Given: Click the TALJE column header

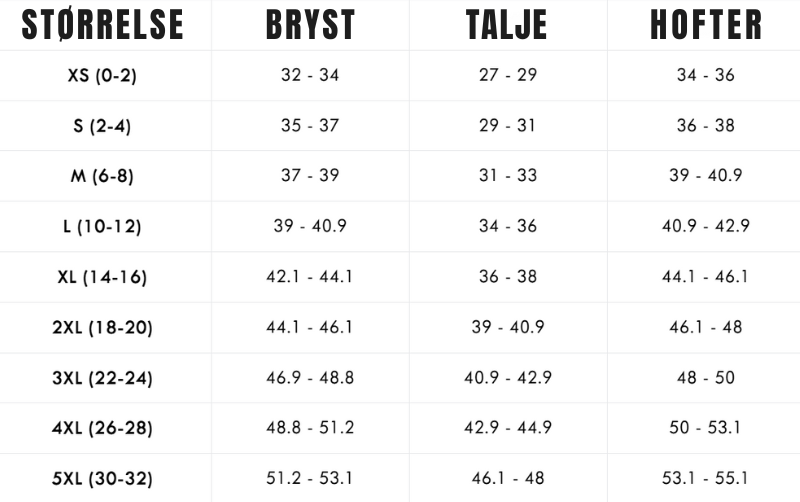Looking at the screenshot, I should [509, 25].
